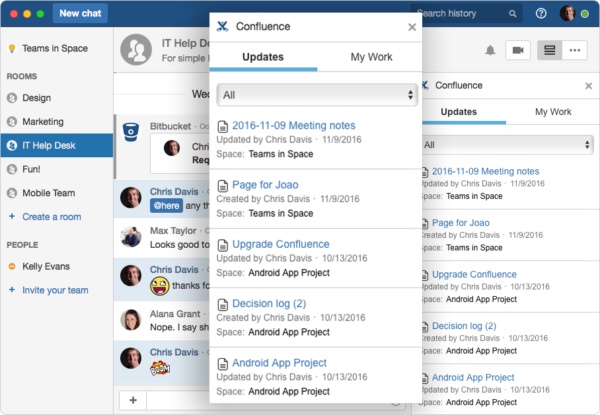The height and width of the screenshot is (415, 600).
Task: Toggle the sidebar list view icon
Action: pyautogui.click(x=549, y=50)
